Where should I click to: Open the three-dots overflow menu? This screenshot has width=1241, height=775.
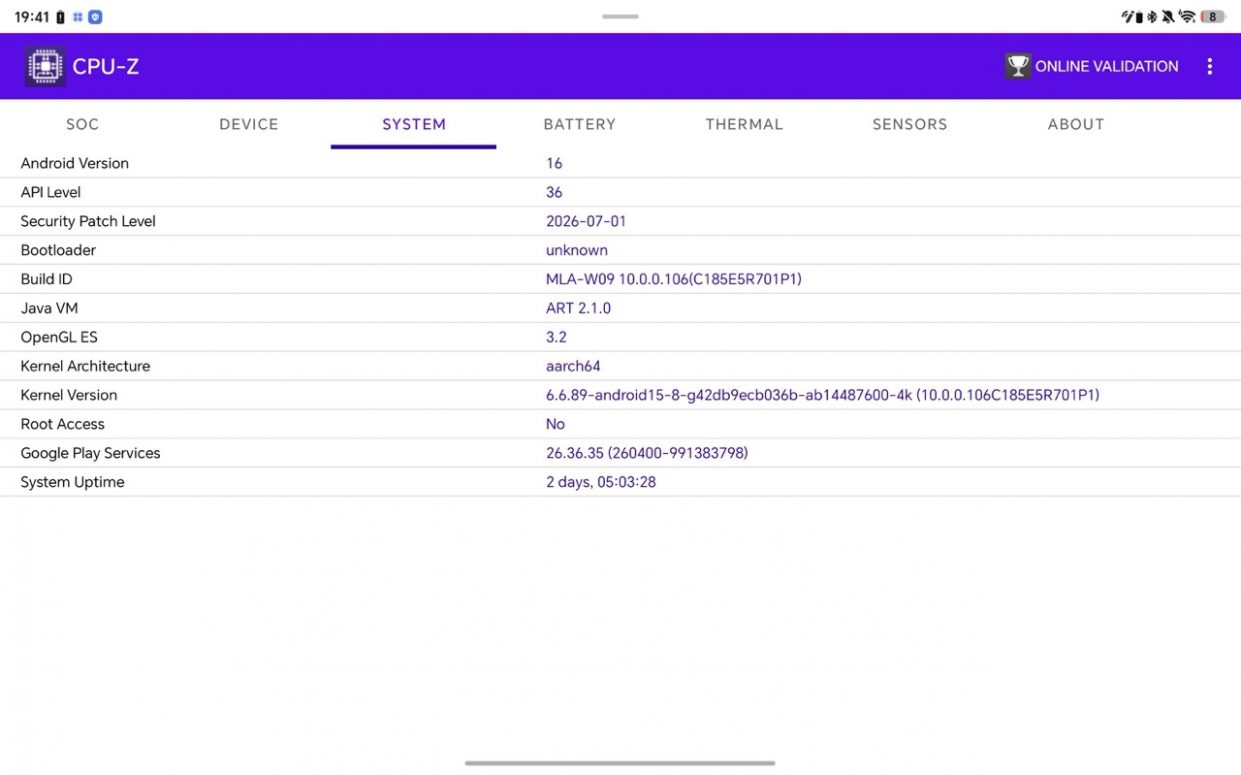click(x=1209, y=66)
